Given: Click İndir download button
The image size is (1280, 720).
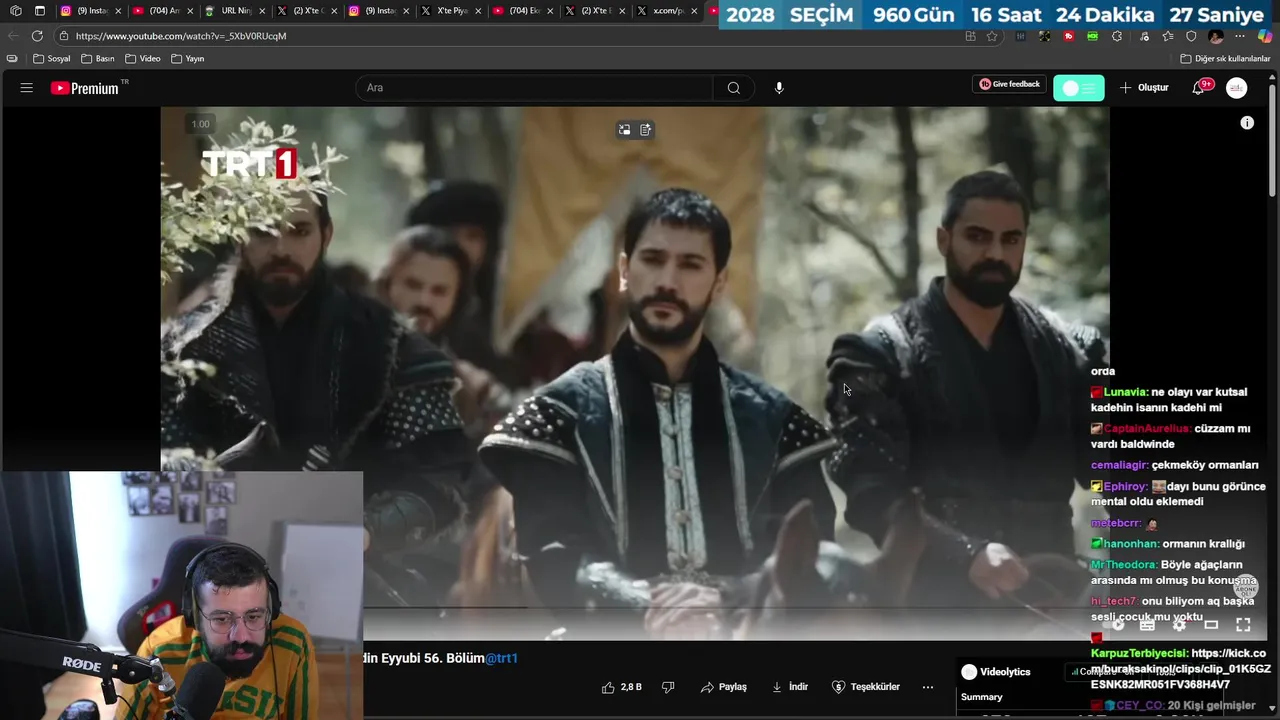Looking at the screenshot, I should click(x=790, y=687).
